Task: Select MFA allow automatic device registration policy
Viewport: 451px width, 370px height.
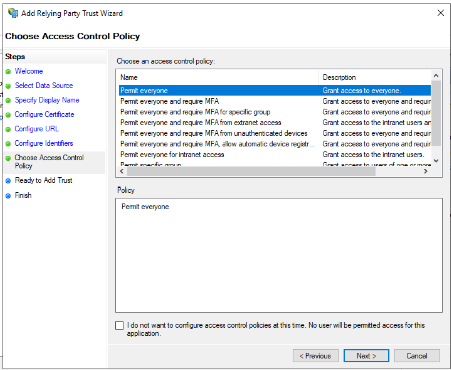Action: pos(275,144)
